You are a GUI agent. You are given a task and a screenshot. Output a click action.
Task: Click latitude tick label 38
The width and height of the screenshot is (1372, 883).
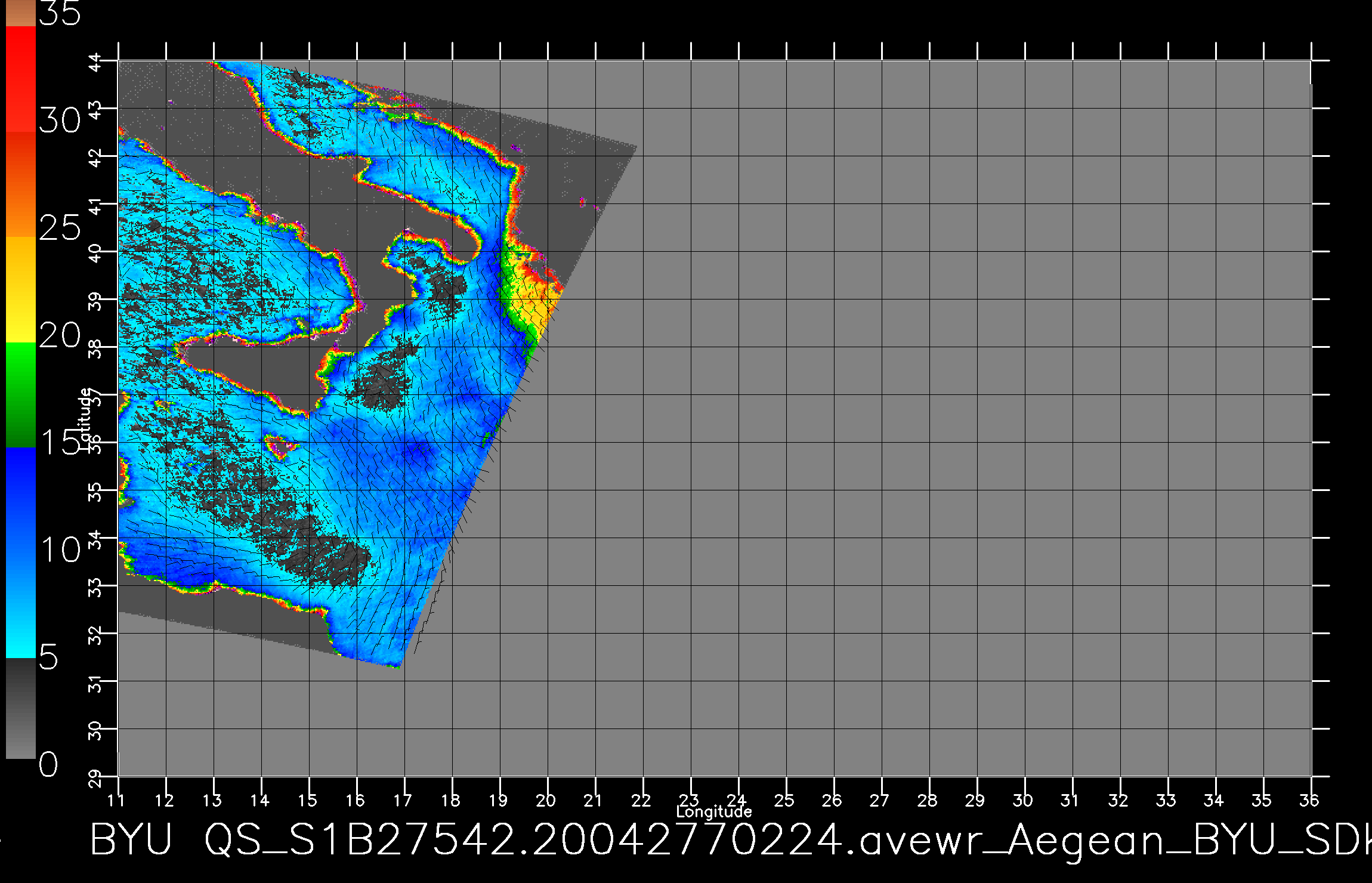(x=95, y=348)
